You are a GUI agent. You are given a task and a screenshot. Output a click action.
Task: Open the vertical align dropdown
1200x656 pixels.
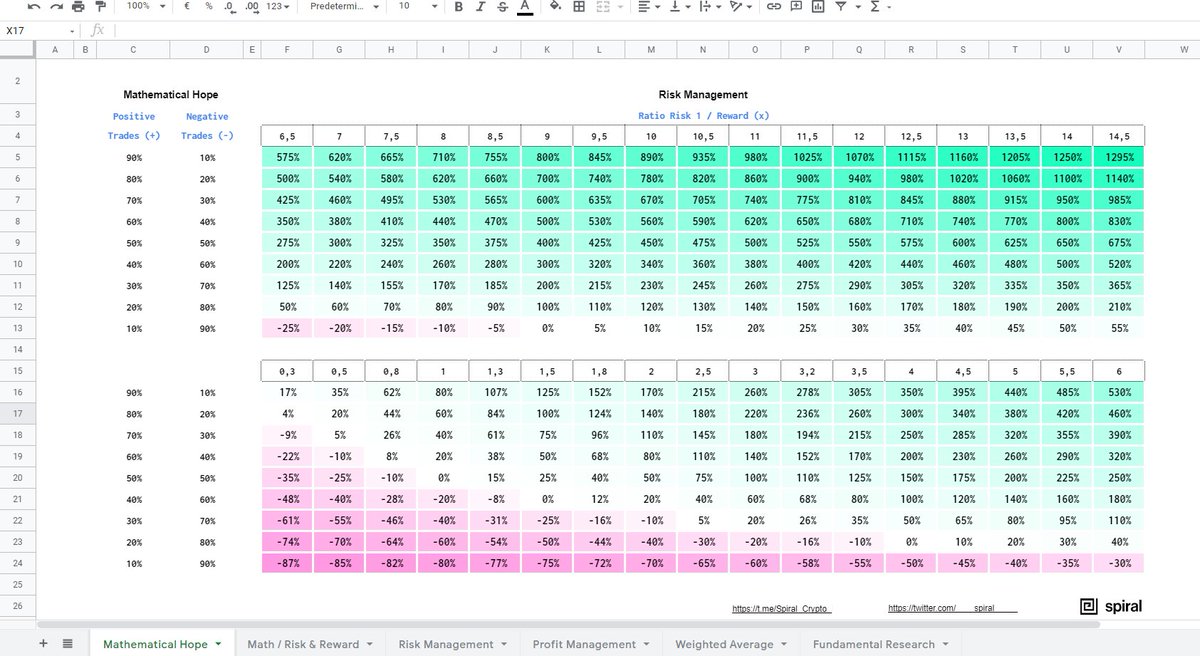678,6
